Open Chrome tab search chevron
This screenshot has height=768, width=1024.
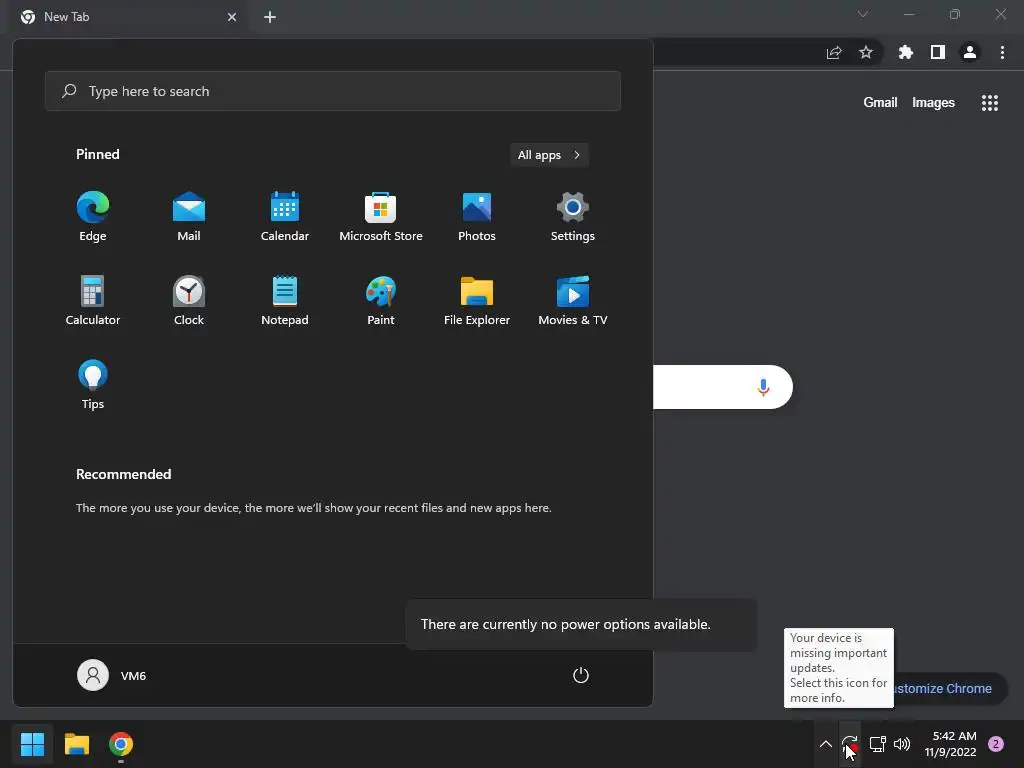point(863,14)
